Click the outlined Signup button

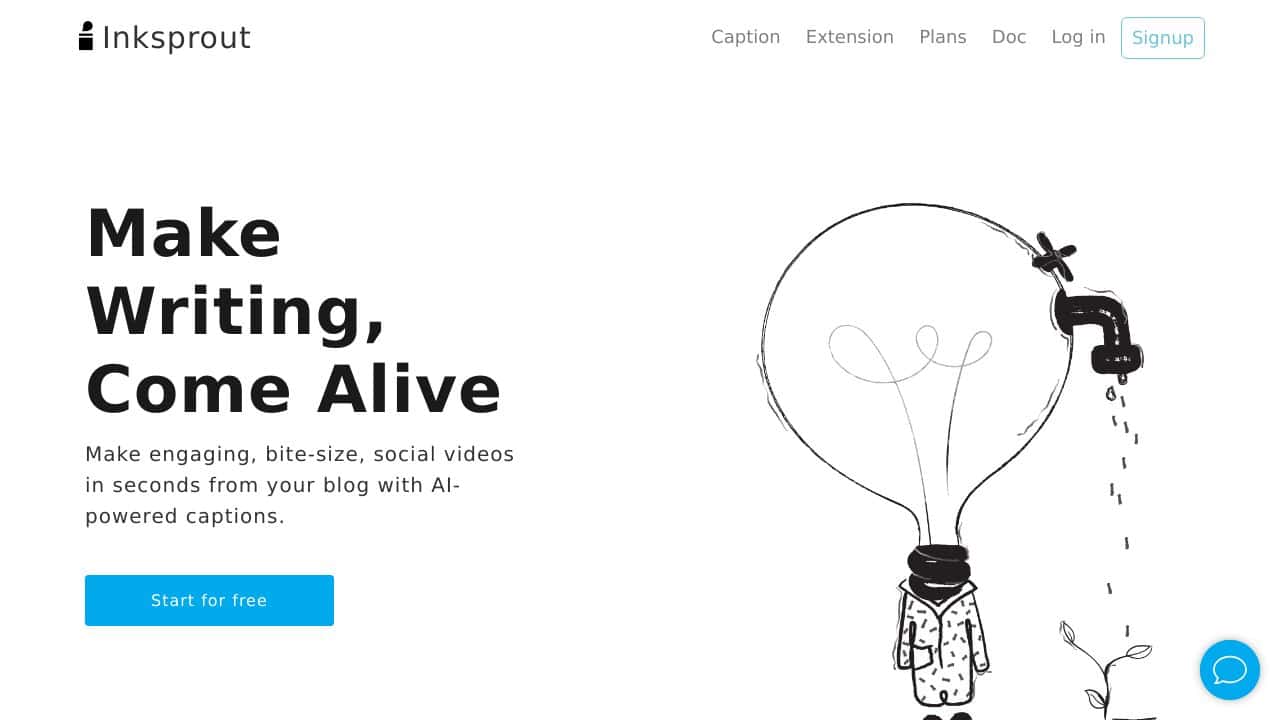[x=1163, y=38]
